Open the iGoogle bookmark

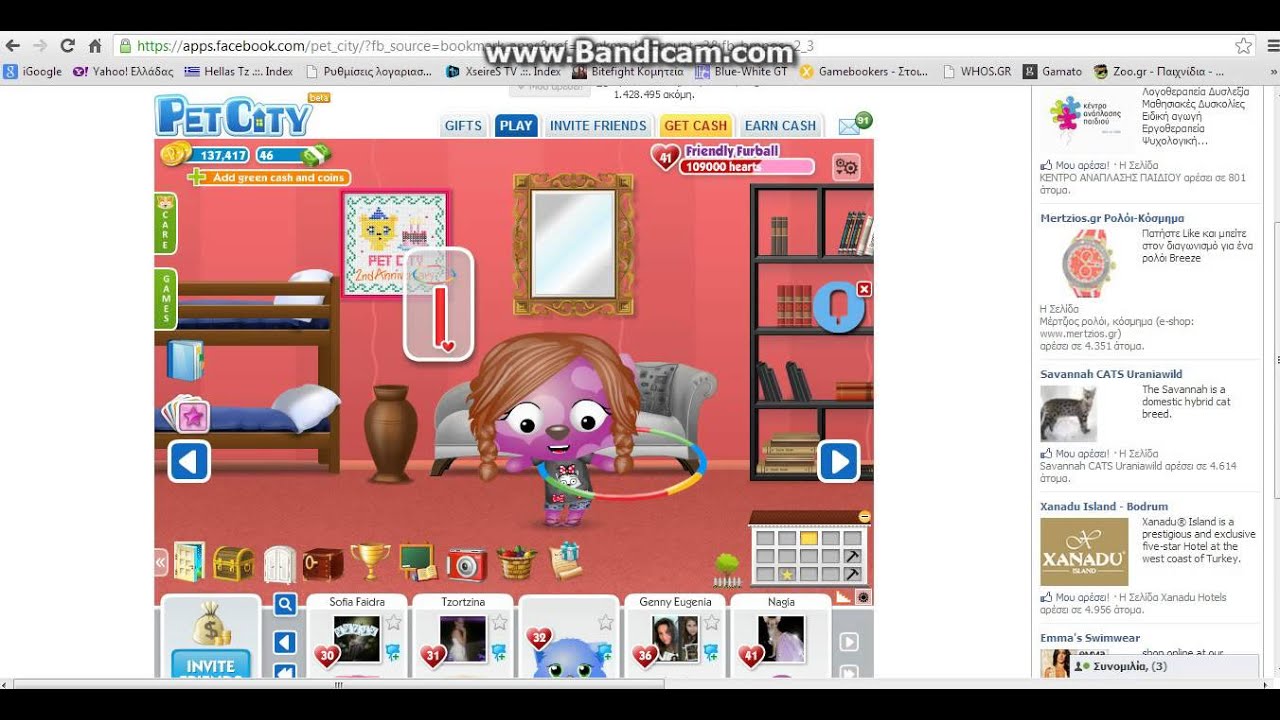(x=33, y=72)
